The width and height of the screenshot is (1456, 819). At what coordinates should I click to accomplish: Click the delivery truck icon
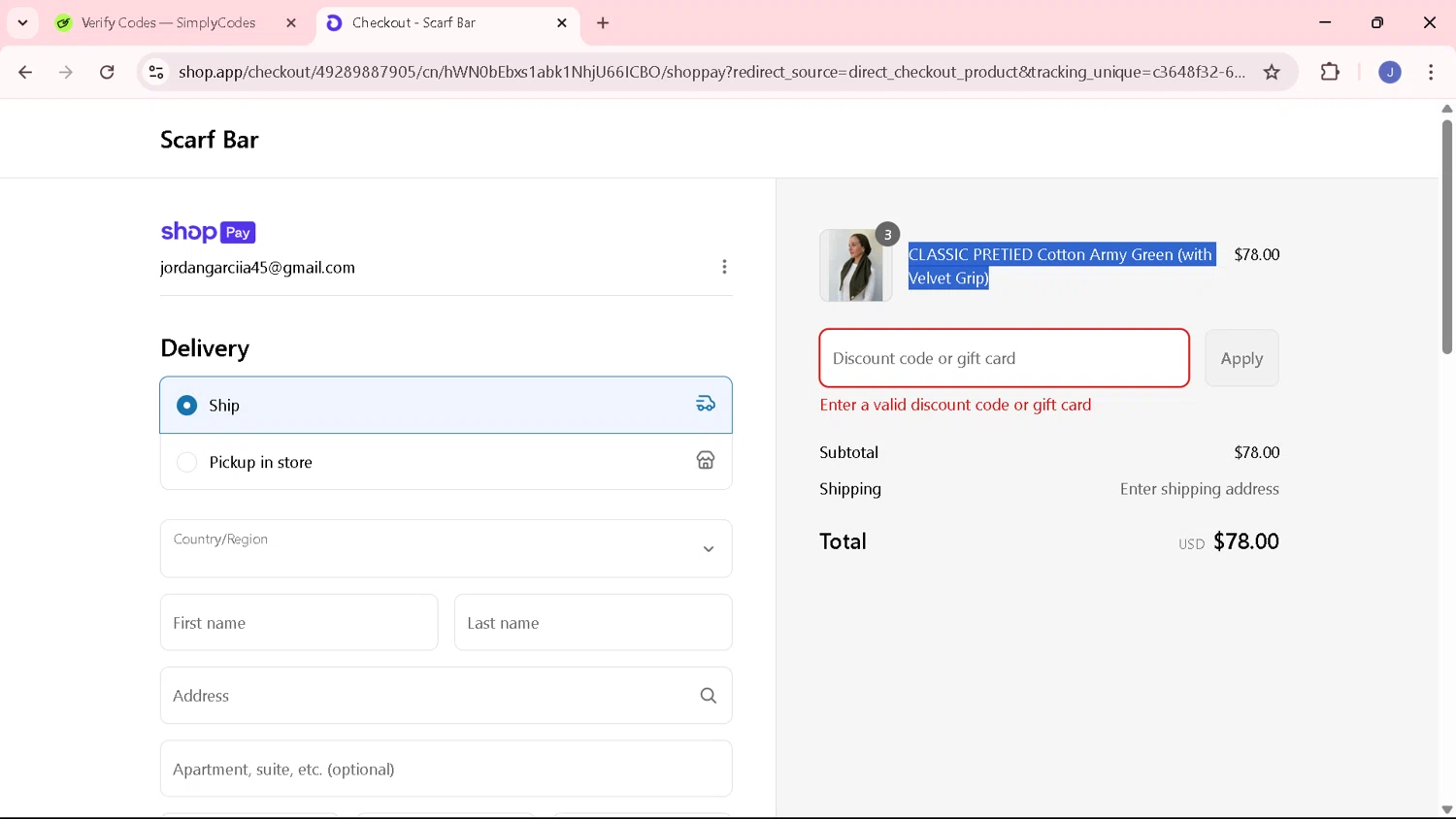coord(706,404)
